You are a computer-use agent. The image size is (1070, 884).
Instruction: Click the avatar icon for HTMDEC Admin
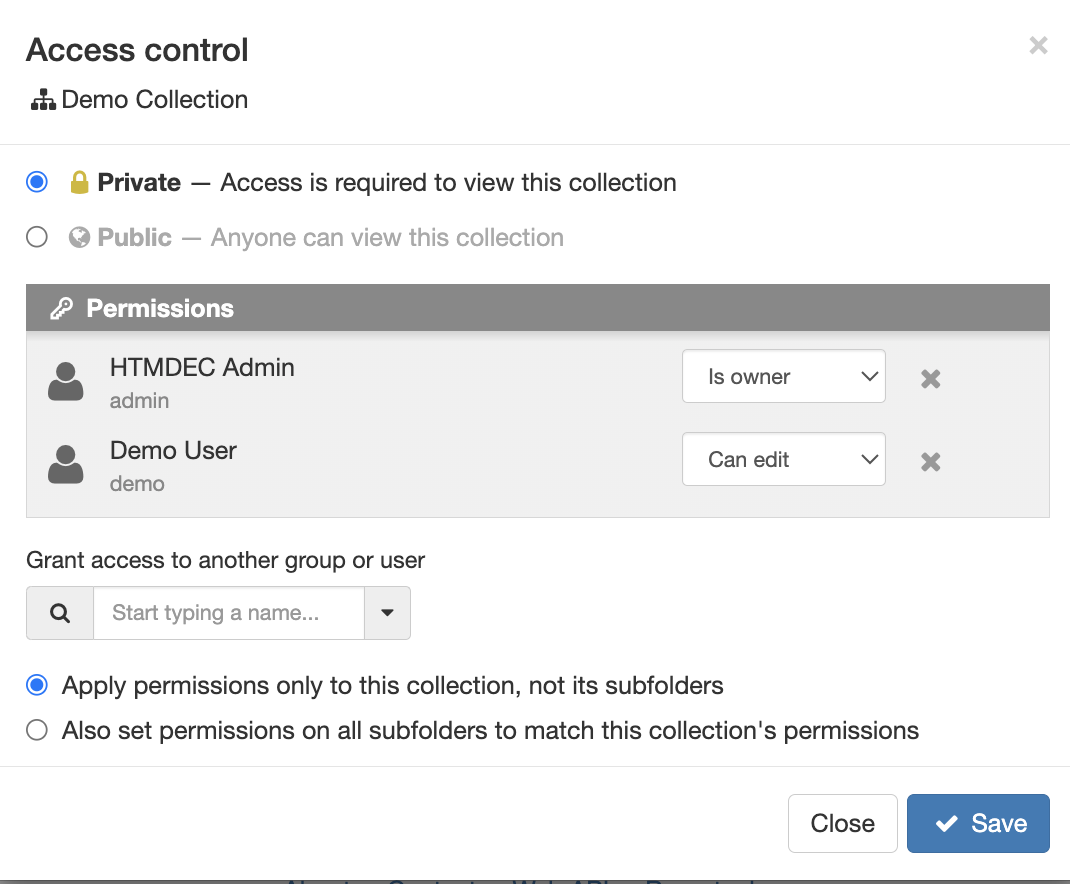[x=64, y=379]
